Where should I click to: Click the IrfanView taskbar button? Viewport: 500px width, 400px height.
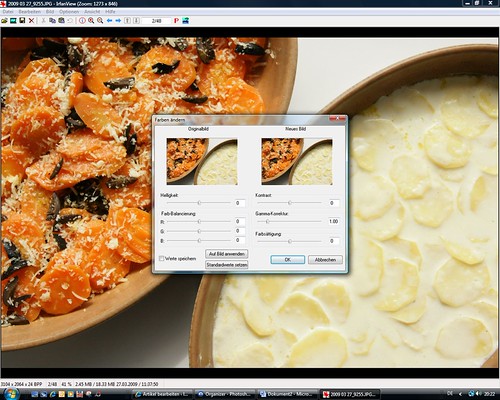[x=349, y=394]
